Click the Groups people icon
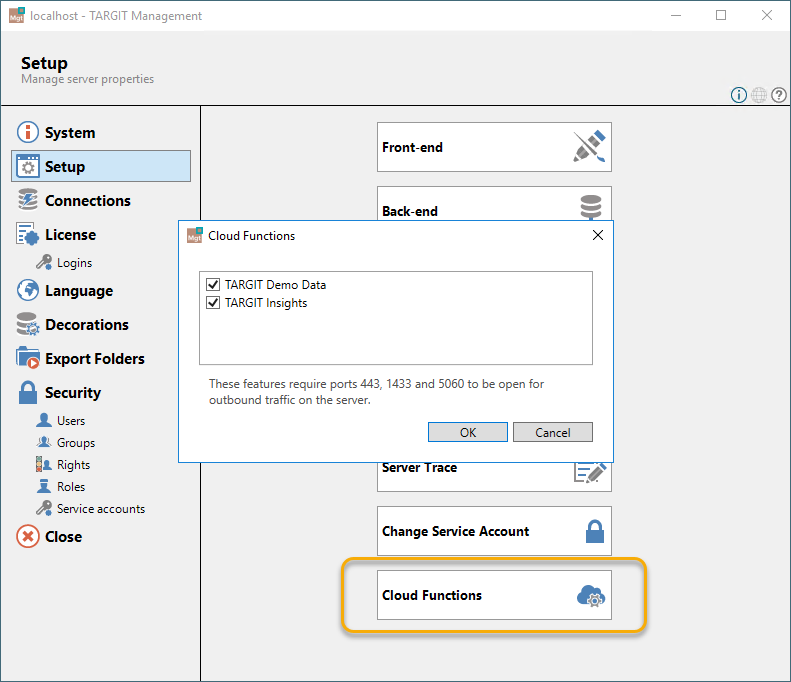The width and height of the screenshot is (791, 682). (x=44, y=442)
